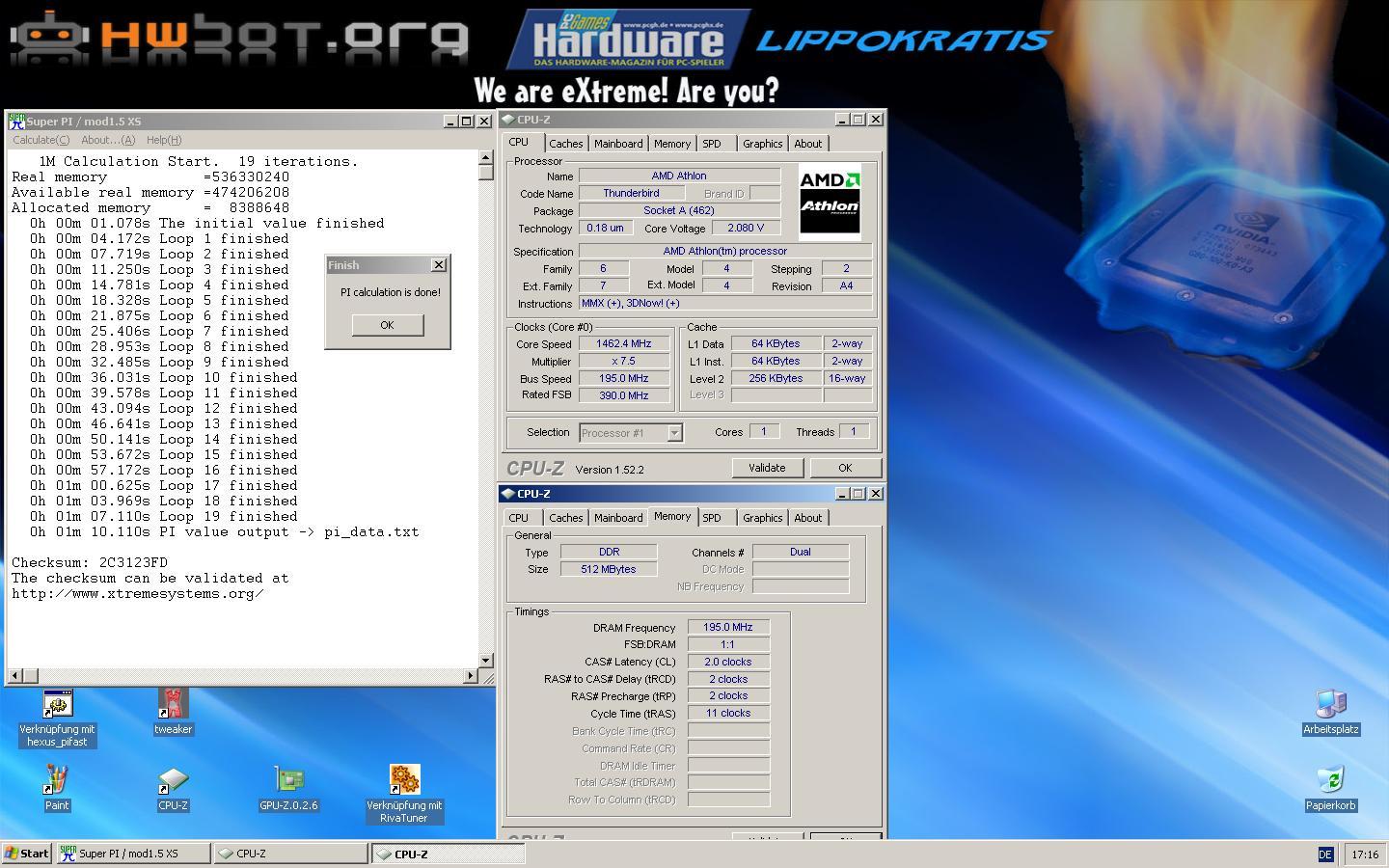The width and height of the screenshot is (1389, 868).
Task: Click Level 2 cache 256 KBytes field
Action: [x=776, y=378]
